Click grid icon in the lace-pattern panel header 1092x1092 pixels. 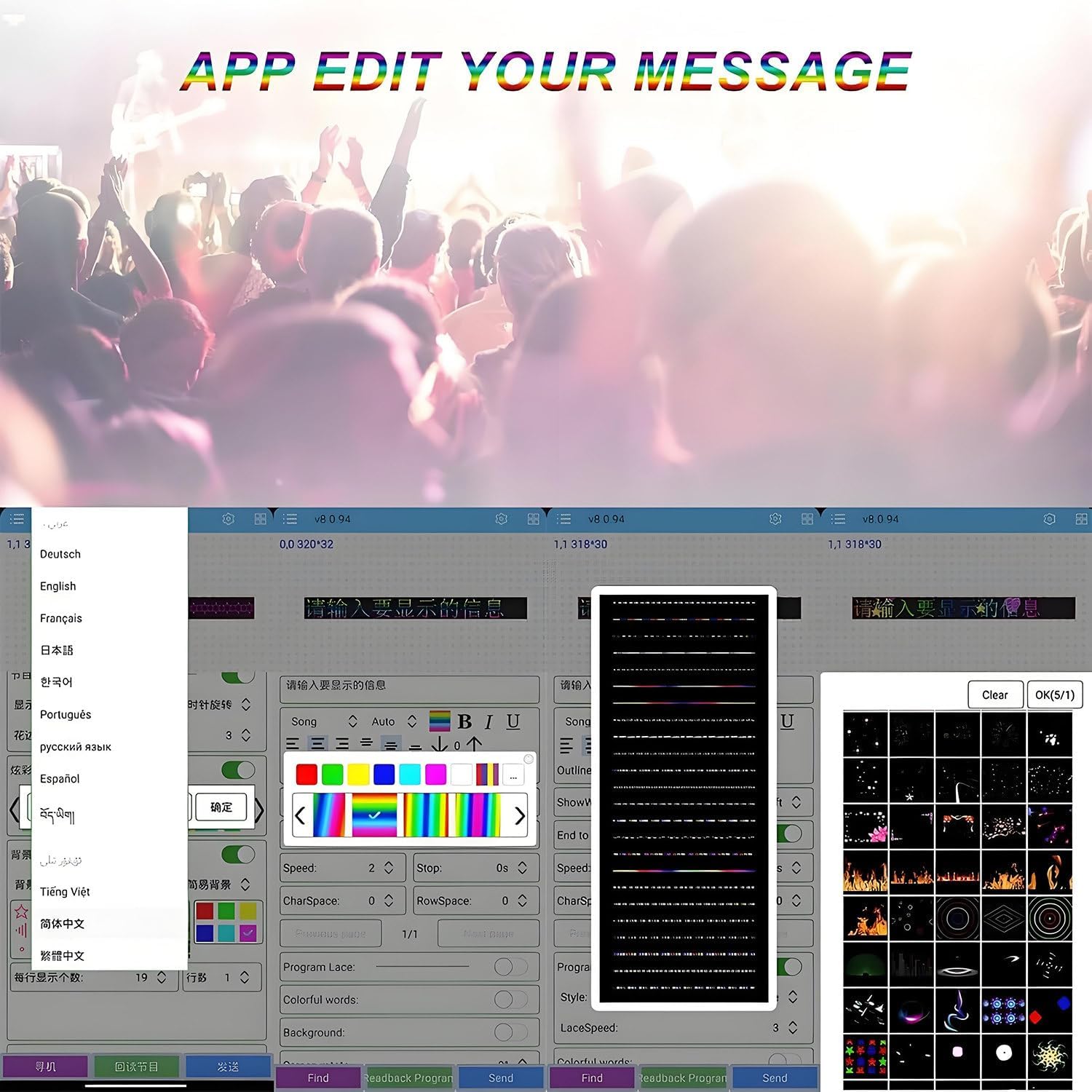click(x=807, y=519)
